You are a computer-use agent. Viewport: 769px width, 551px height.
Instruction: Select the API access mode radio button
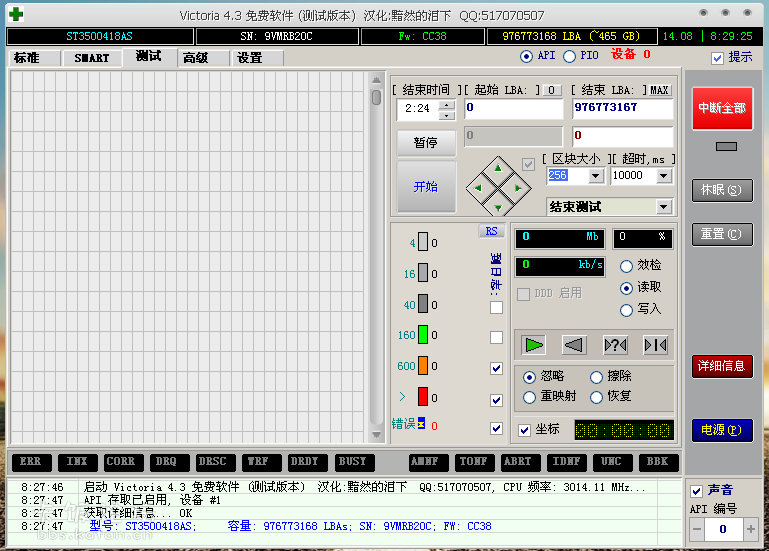pyautogui.click(x=526, y=56)
